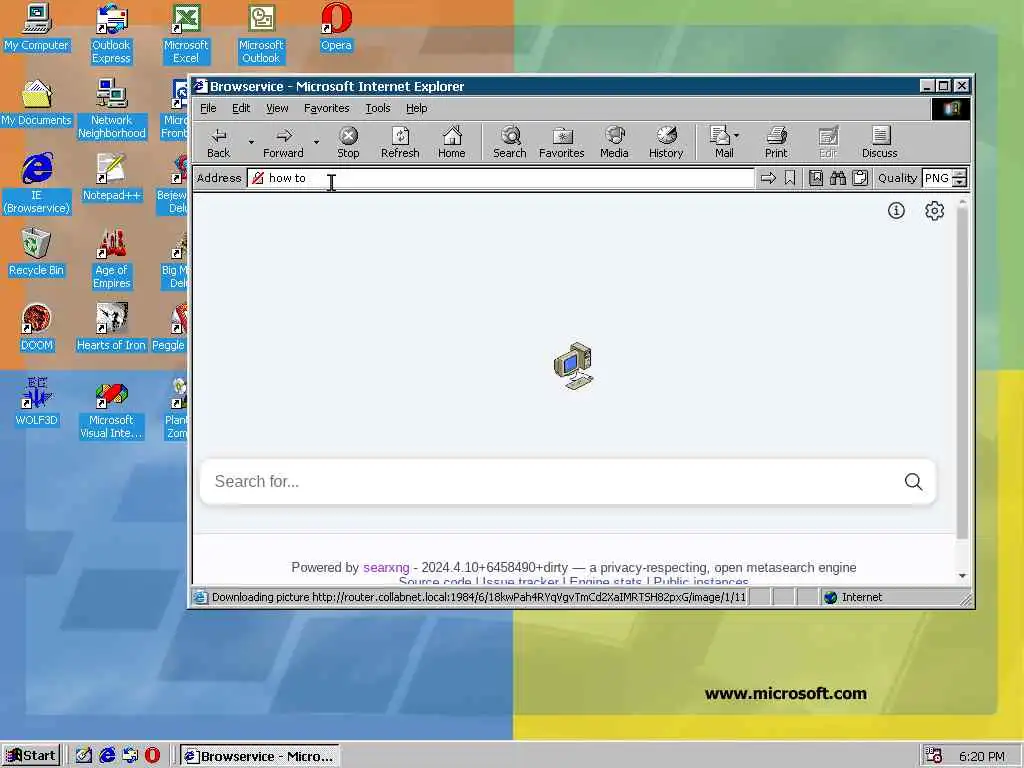Screen dimensions: 1024x768
Task: Open the Edit menu
Action: (x=241, y=108)
